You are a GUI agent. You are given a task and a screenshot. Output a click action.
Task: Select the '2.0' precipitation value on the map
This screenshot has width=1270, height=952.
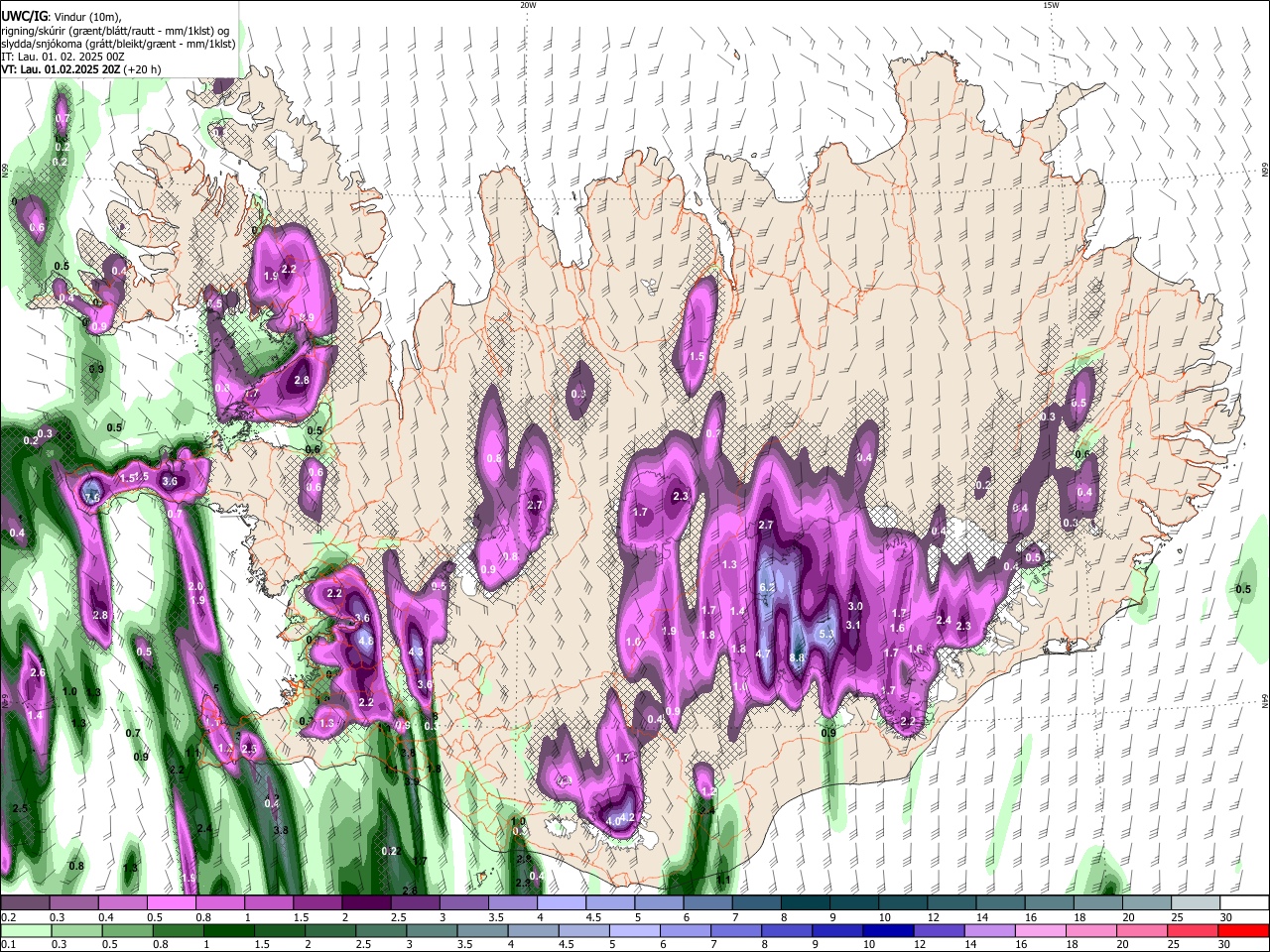click(195, 587)
